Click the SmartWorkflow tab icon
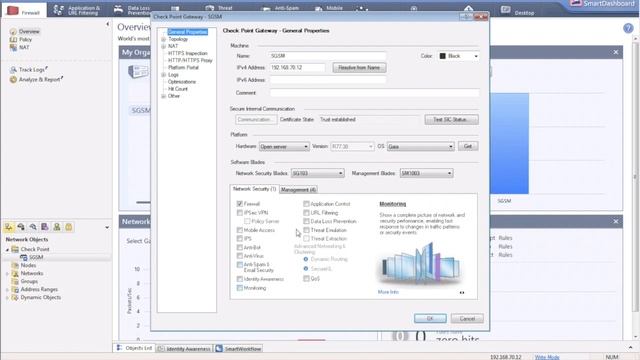The height and width of the screenshot is (360, 640). pos(219,349)
